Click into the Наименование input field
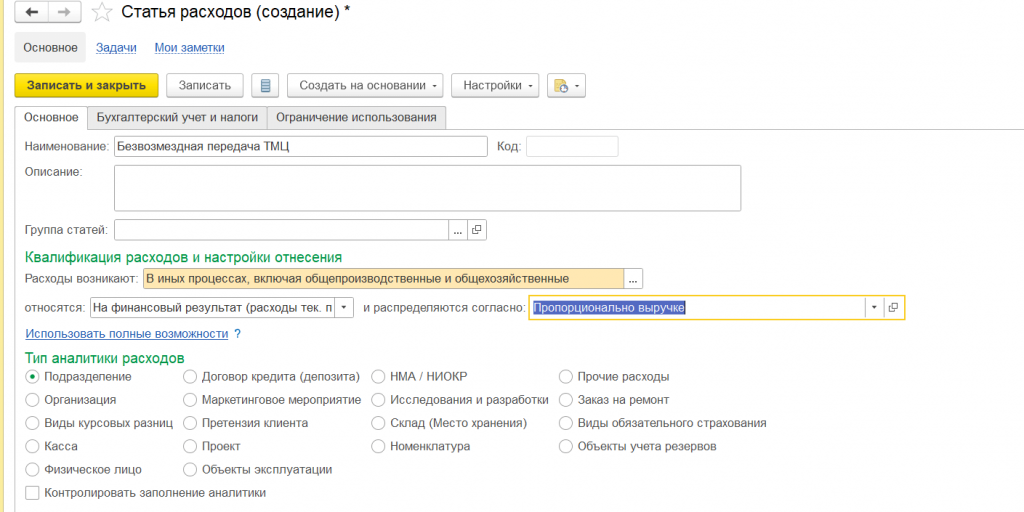This screenshot has height=512, width=1024. (x=300, y=147)
